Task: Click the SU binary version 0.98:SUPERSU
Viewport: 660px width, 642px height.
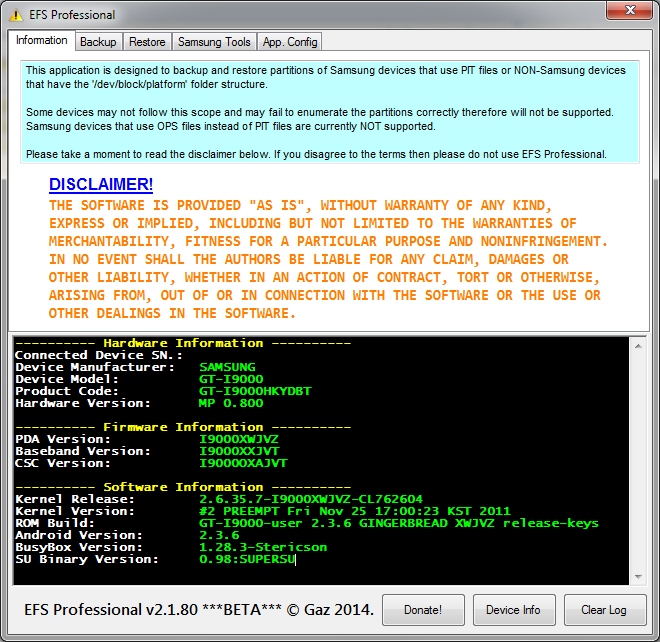Action: pos(247,559)
